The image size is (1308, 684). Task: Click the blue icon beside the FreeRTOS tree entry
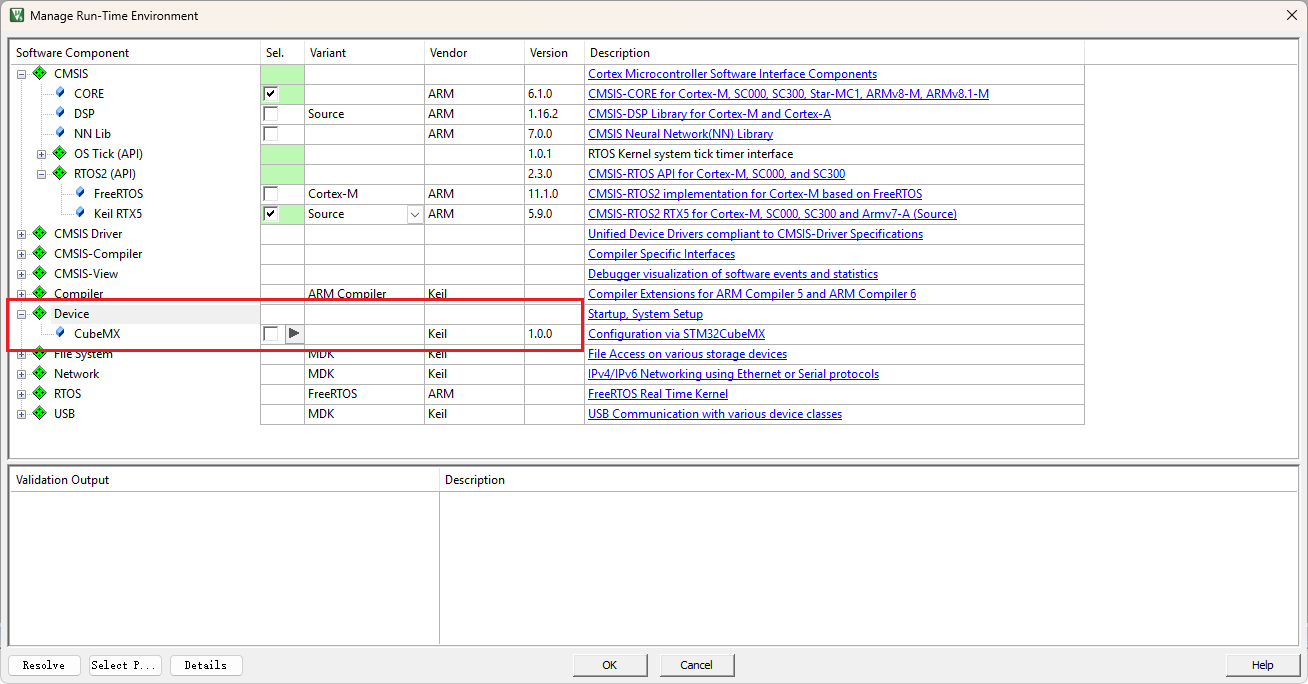click(80, 193)
